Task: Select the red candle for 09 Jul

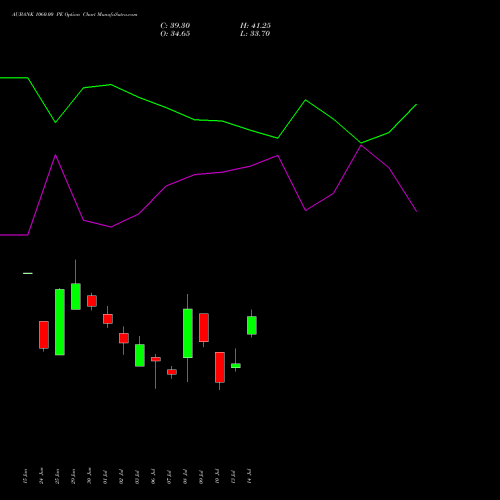Action: point(204,328)
